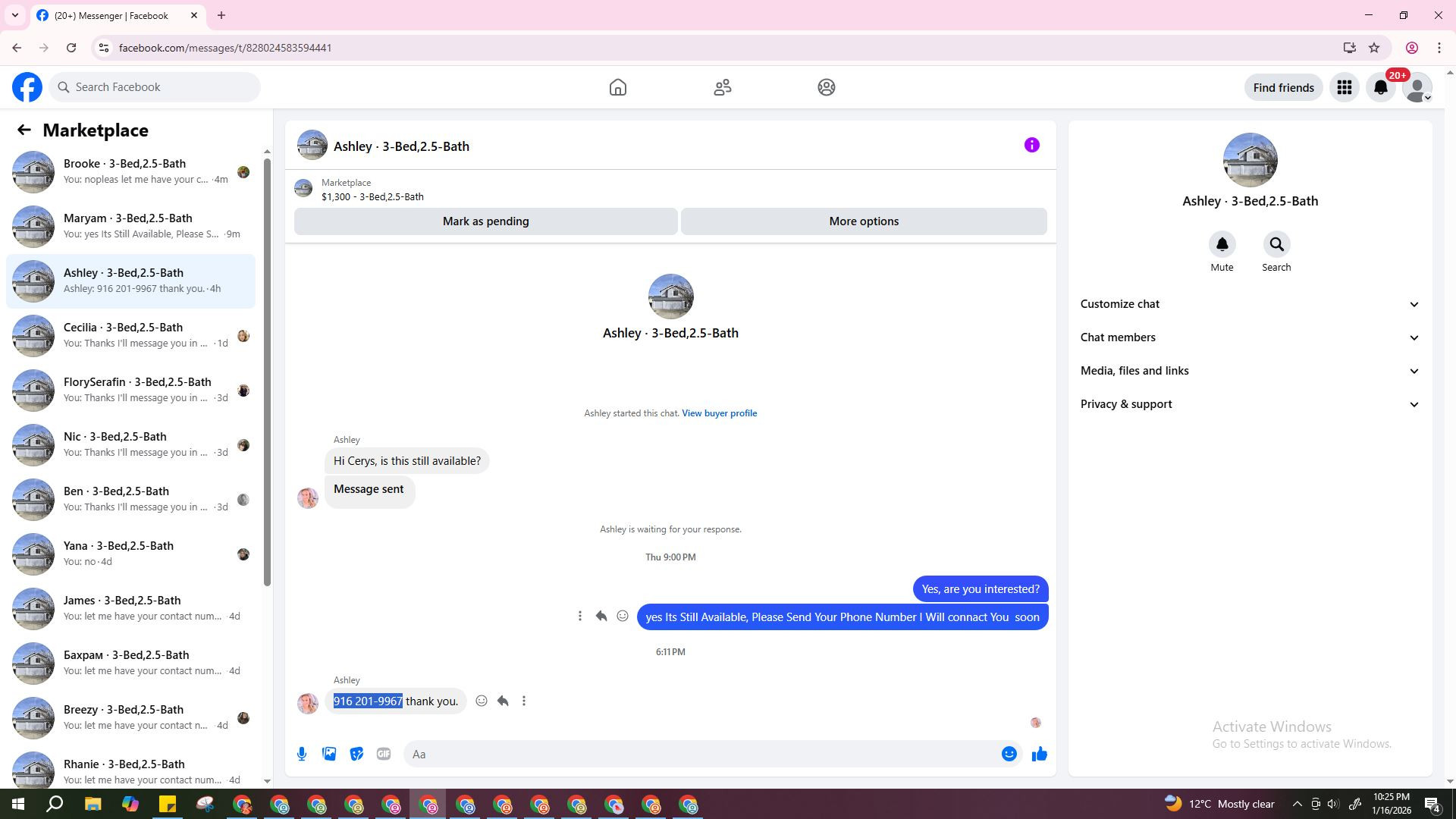Open the Facebook Home tab
The height and width of the screenshot is (819, 1456).
(x=617, y=87)
